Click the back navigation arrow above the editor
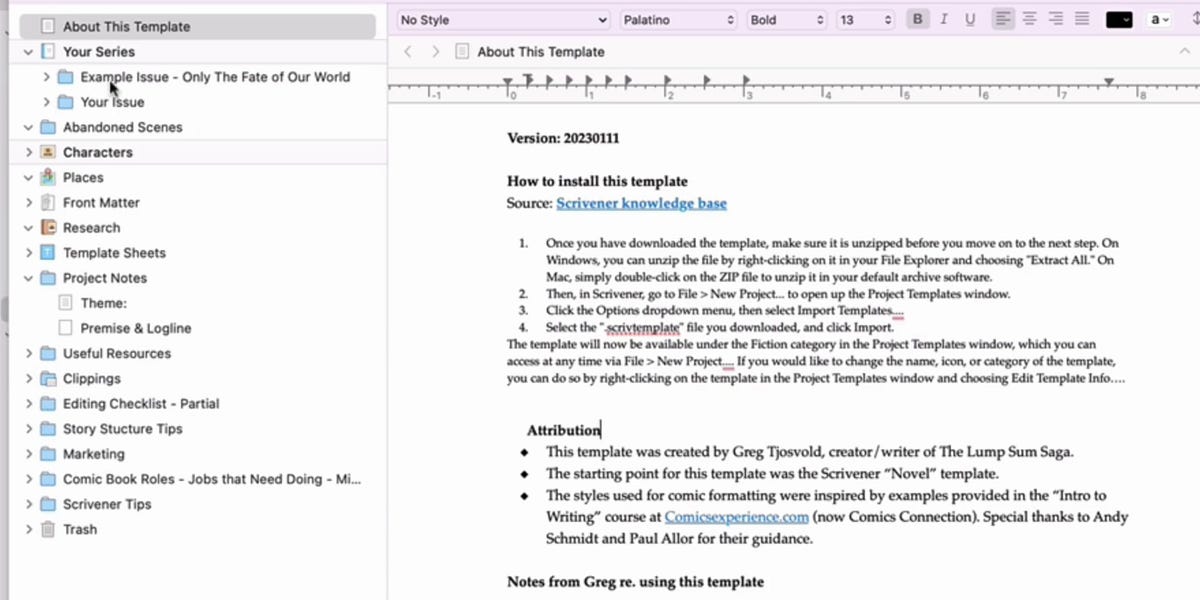This screenshot has height=600, width=1200. coord(407,51)
